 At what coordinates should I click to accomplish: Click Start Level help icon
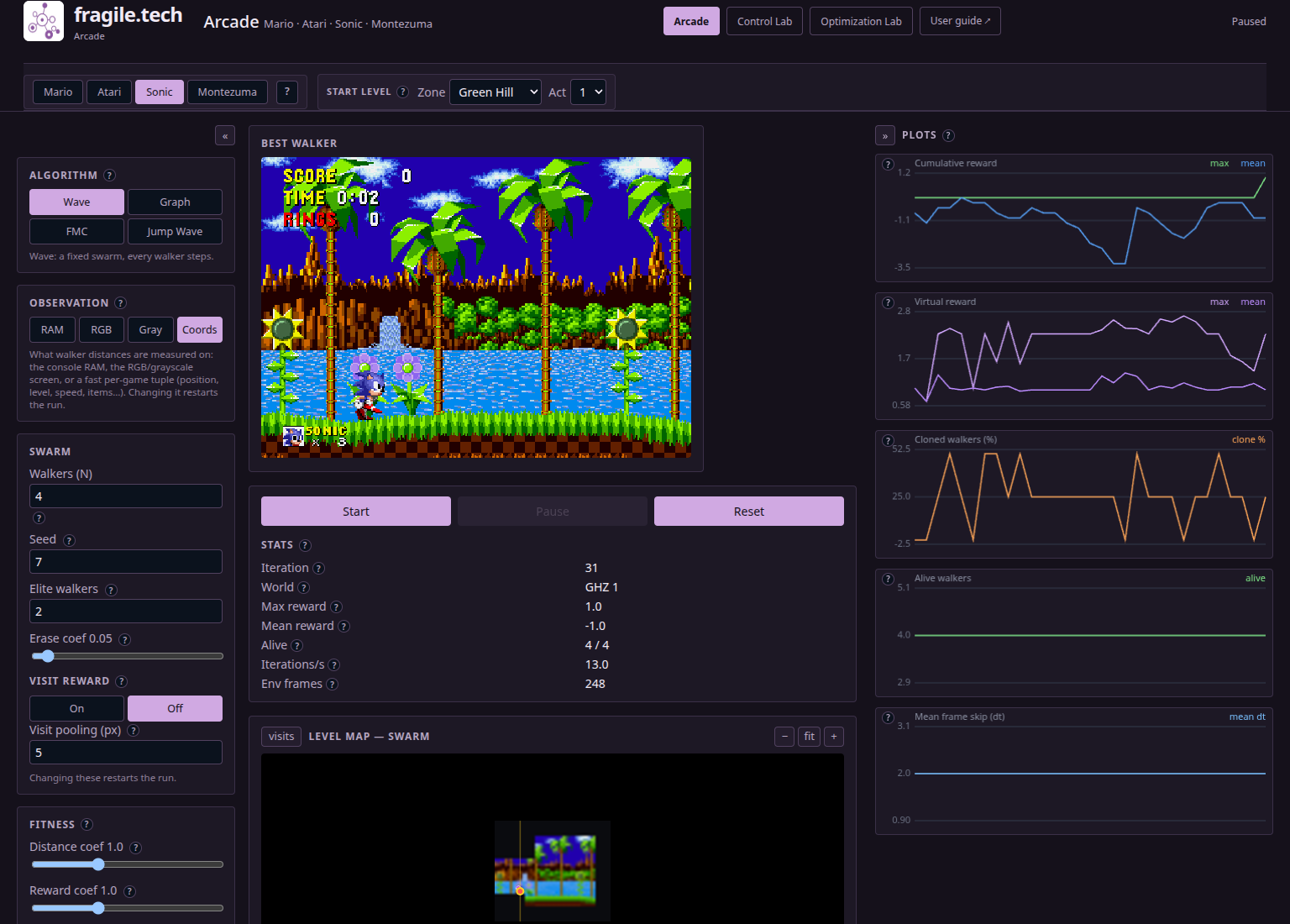[402, 92]
